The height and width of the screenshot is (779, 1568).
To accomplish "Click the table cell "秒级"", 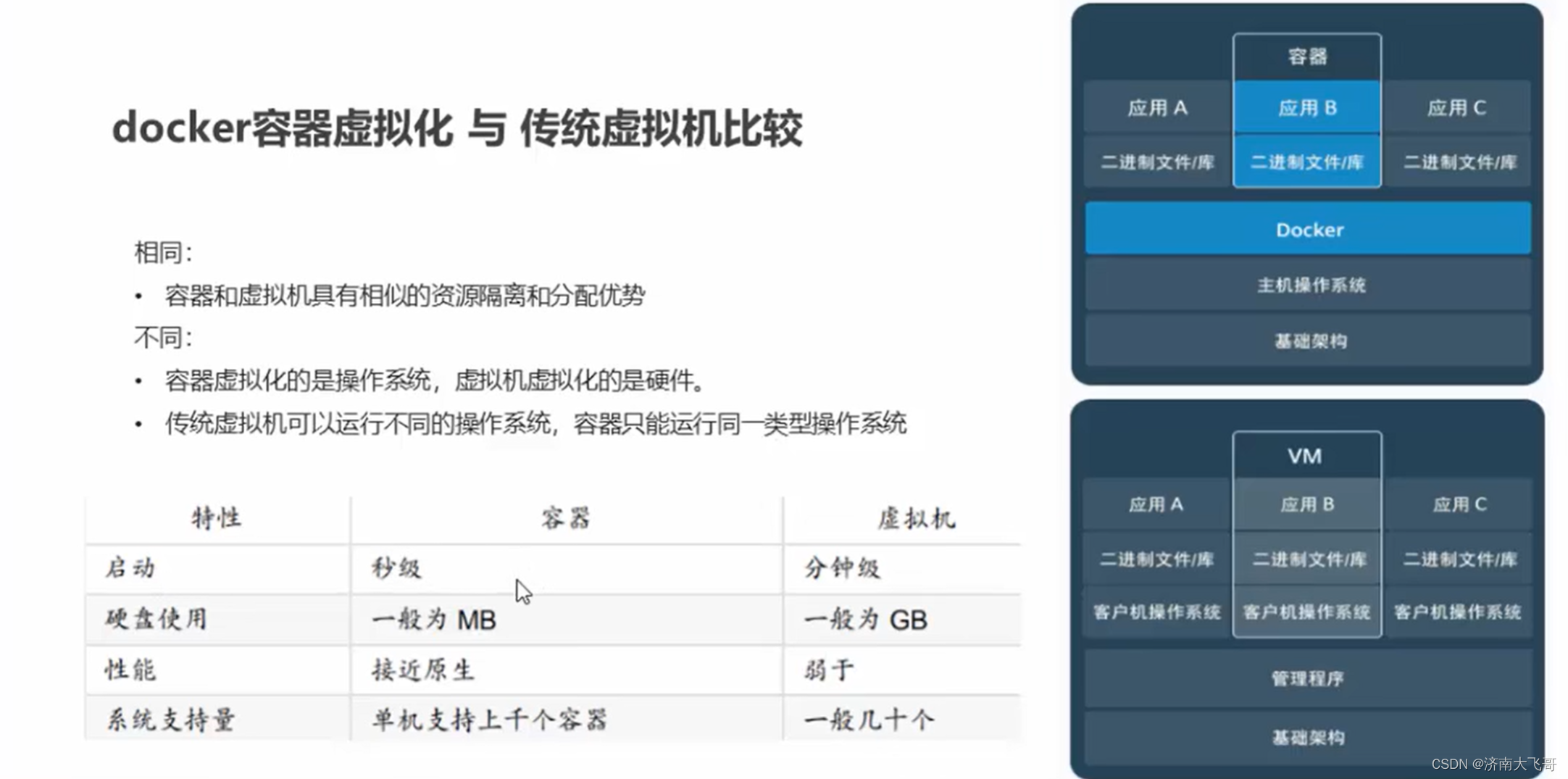I will coord(396,568).
